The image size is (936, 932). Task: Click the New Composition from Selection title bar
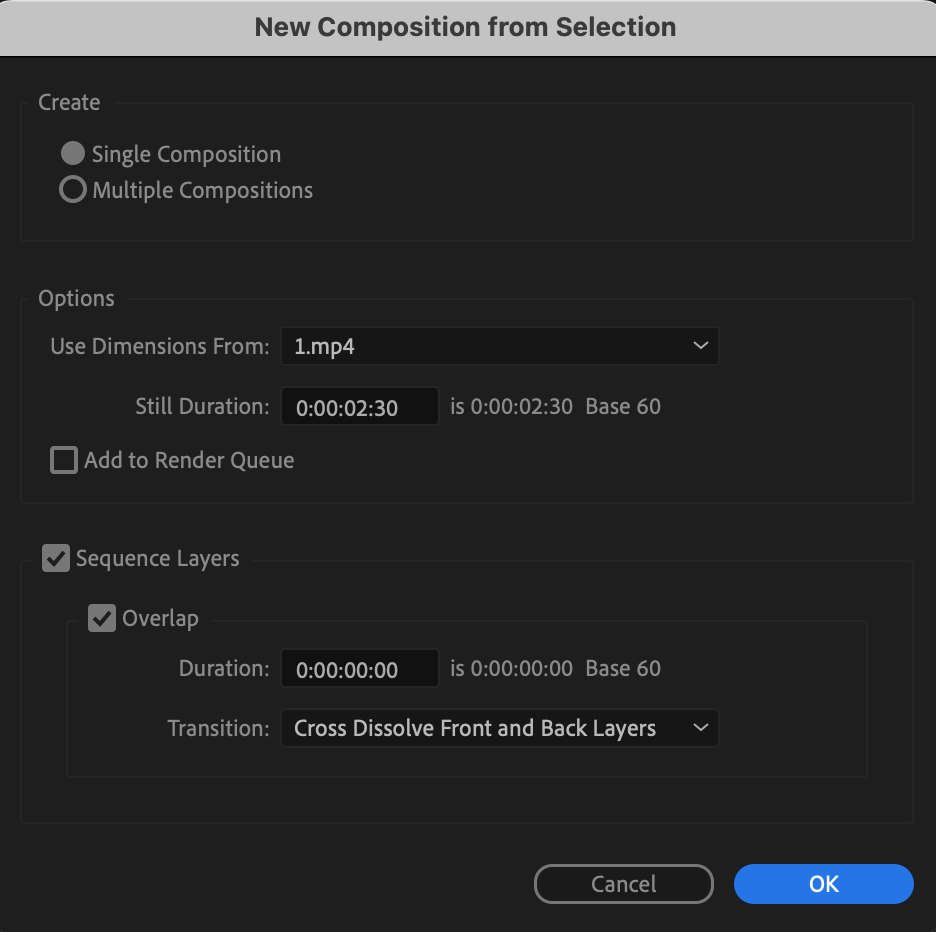pyautogui.click(x=466, y=27)
